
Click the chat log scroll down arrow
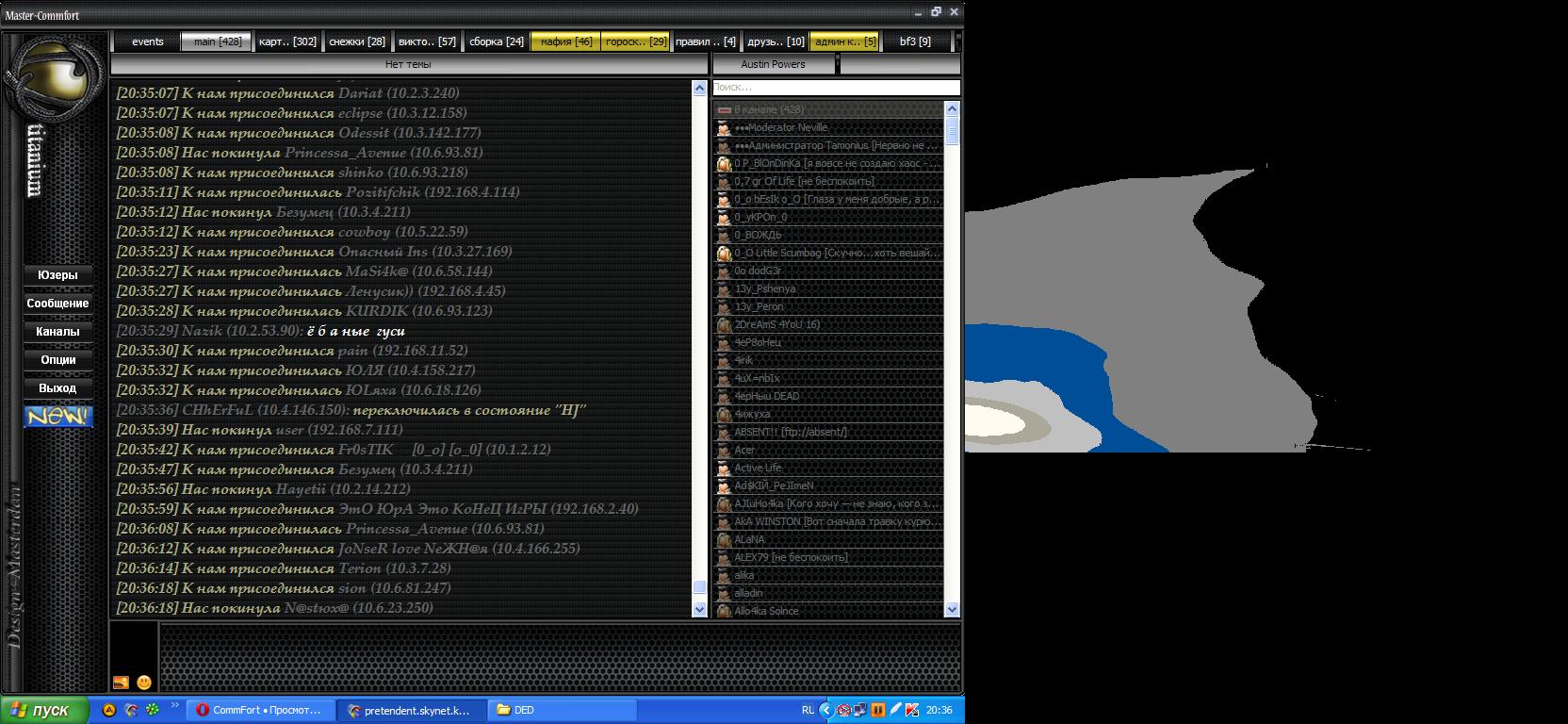point(699,610)
